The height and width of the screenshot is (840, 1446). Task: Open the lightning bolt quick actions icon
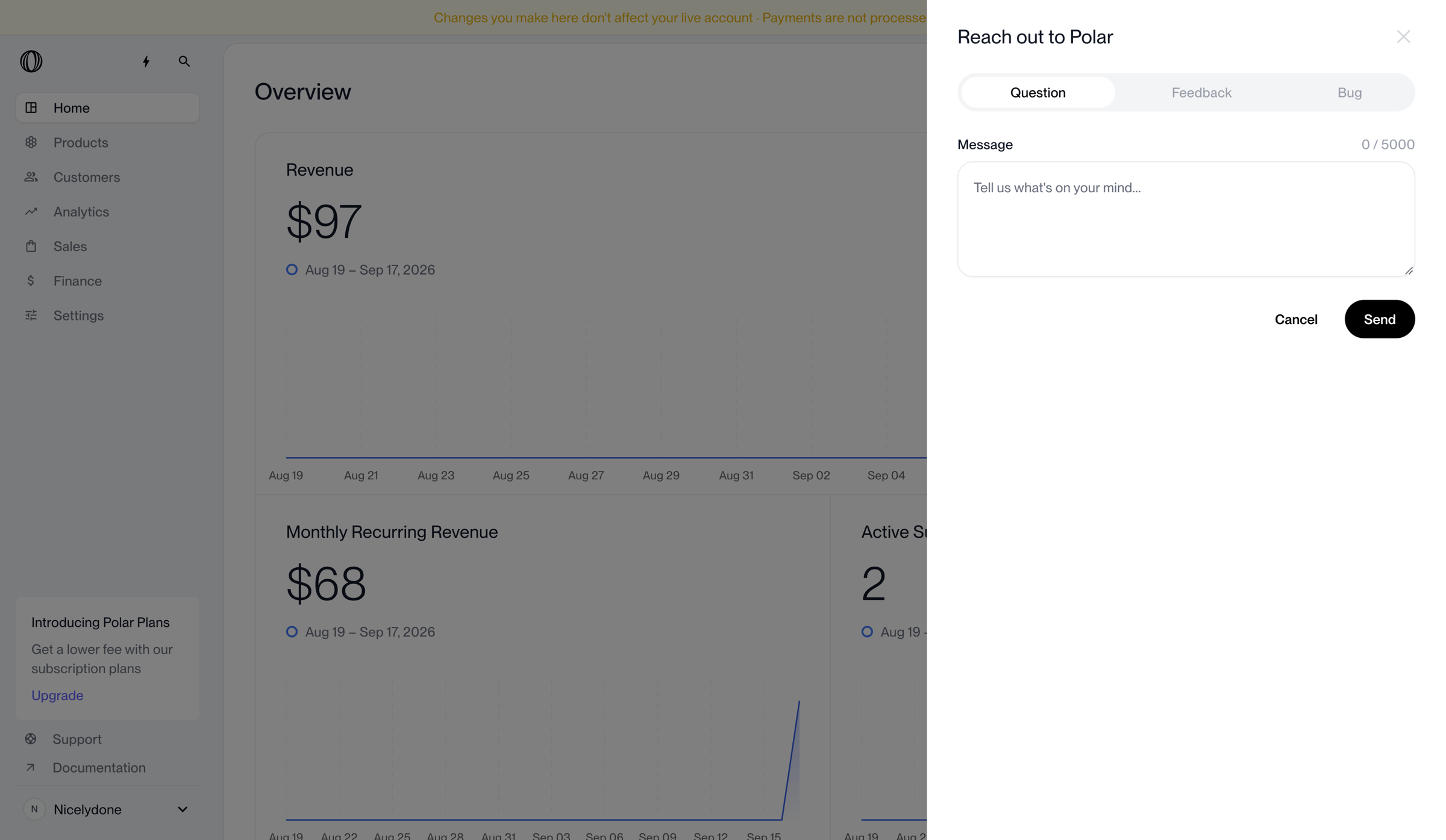146,61
